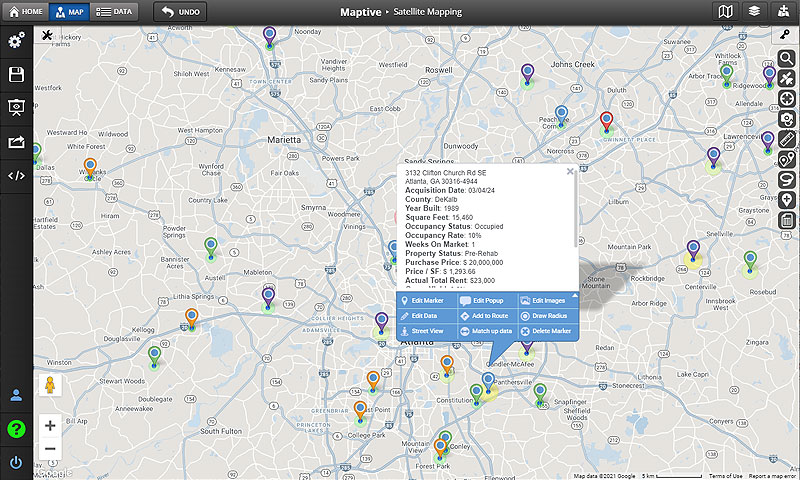Image resolution: width=800 pixels, height=480 pixels.
Task: Click the green marker near Snapfinger
Action: [540, 395]
